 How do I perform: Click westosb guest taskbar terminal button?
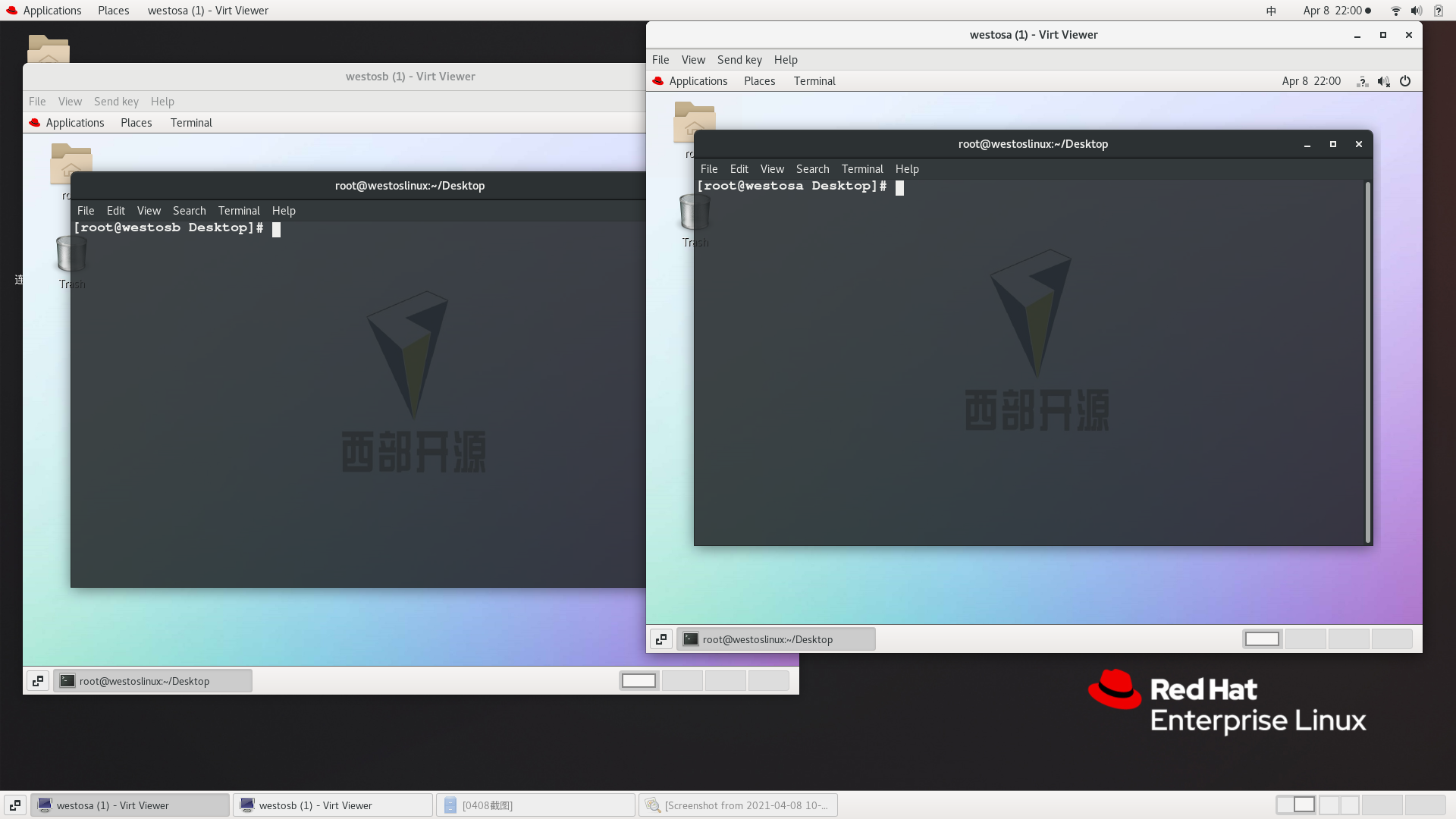[x=152, y=681]
